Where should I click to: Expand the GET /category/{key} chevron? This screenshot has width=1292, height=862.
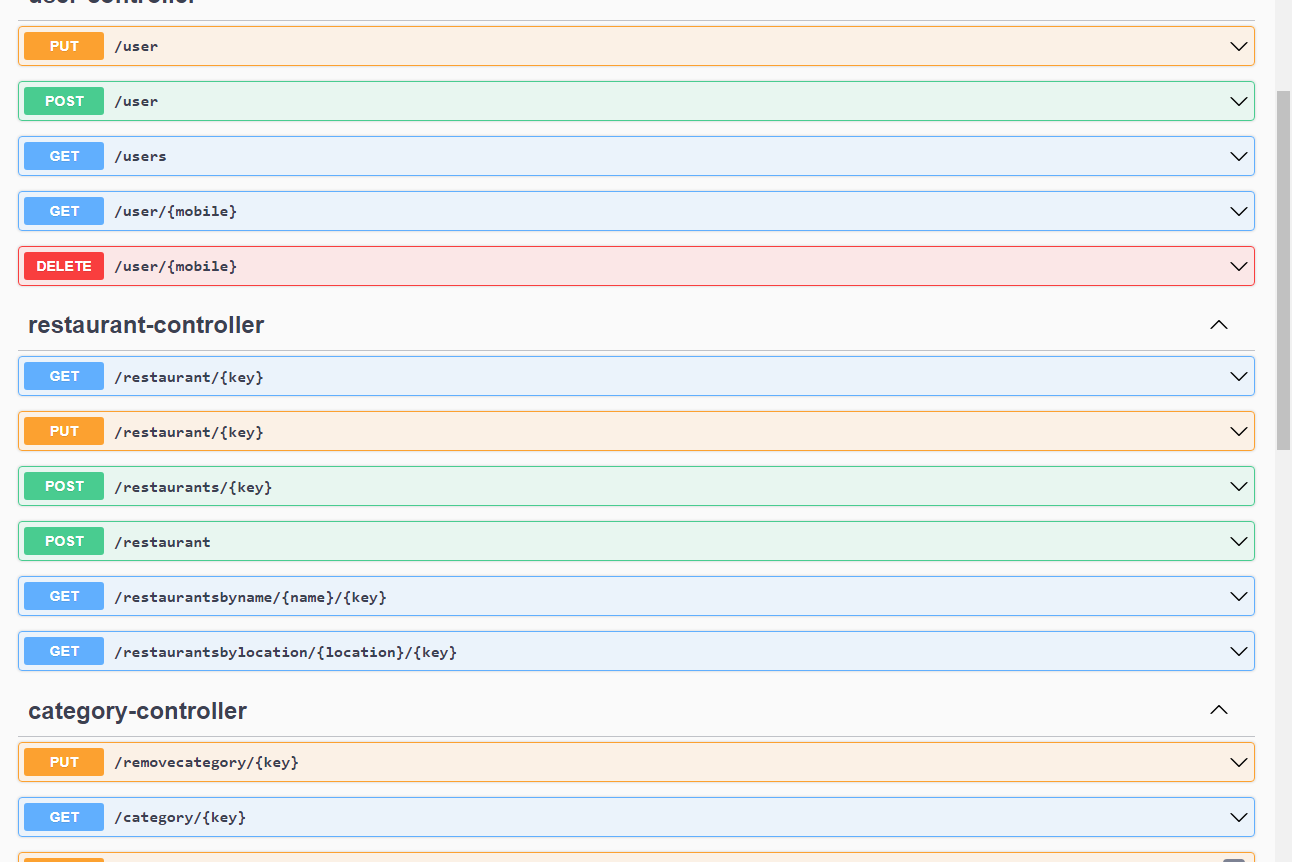(1239, 817)
